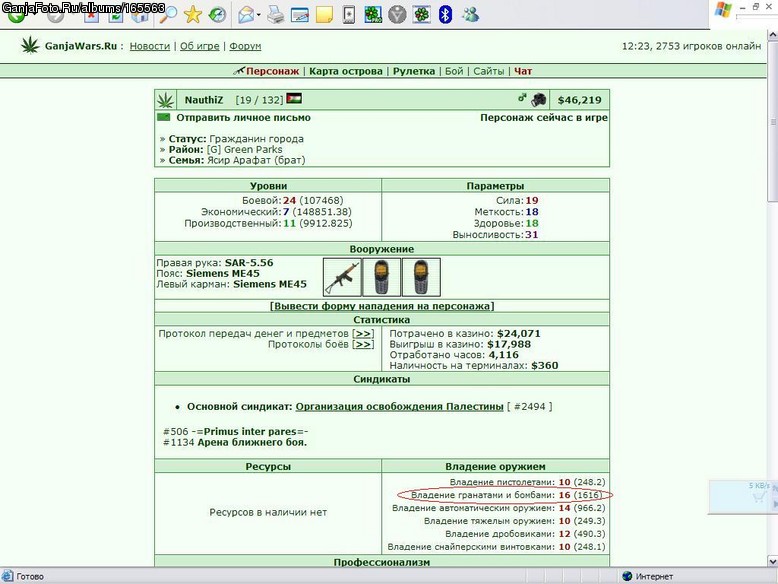Click the yellow note toolbar icon
Image resolution: width=778 pixels, height=584 pixels.
pos(324,14)
